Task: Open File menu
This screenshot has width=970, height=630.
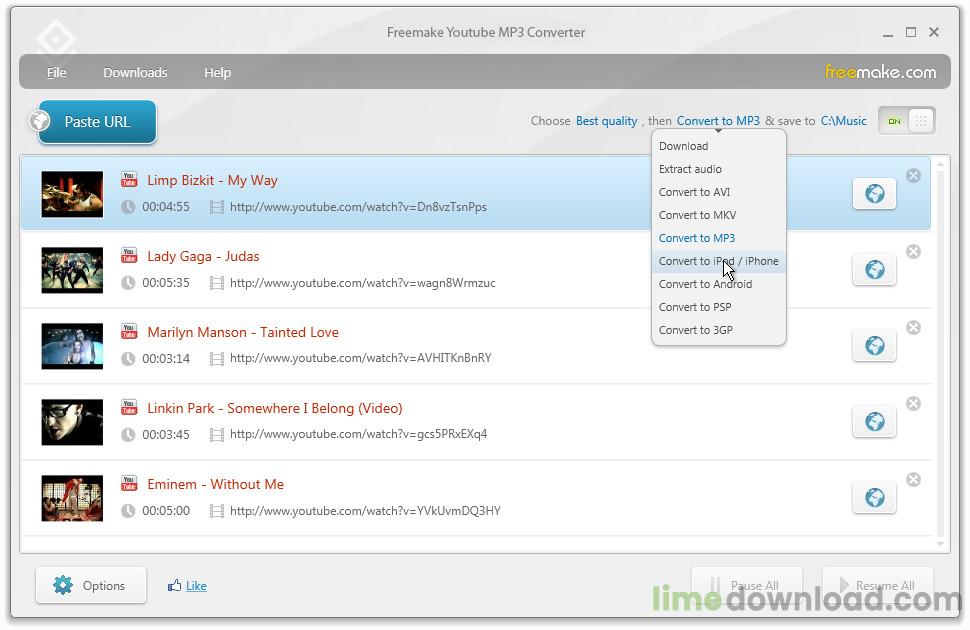Action: (x=56, y=72)
